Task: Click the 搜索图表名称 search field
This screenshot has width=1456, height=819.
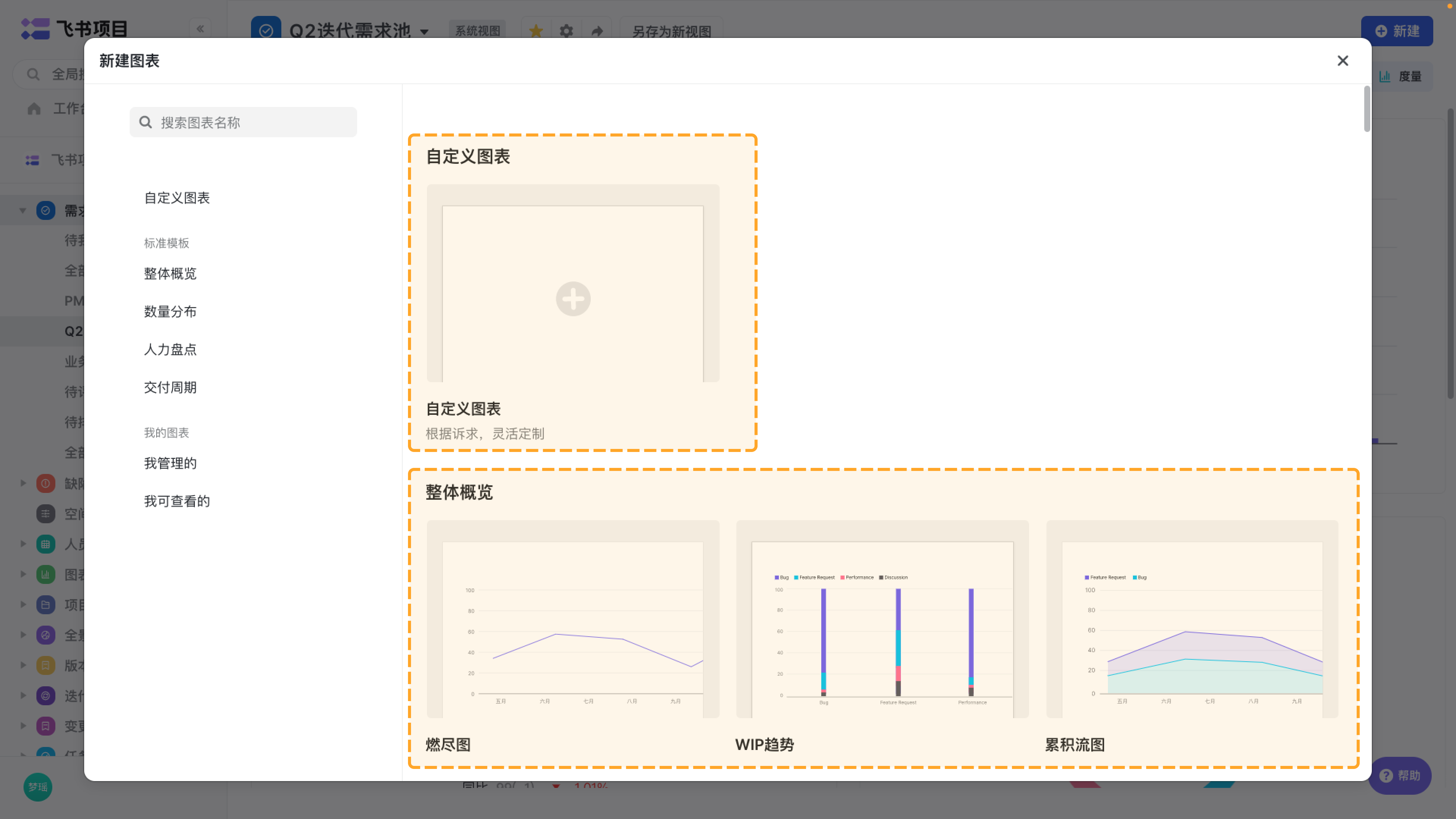Action: point(243,122)
